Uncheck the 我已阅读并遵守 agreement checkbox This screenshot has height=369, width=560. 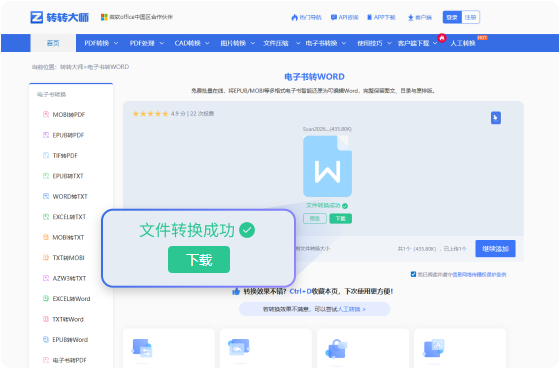coord(413,274)
